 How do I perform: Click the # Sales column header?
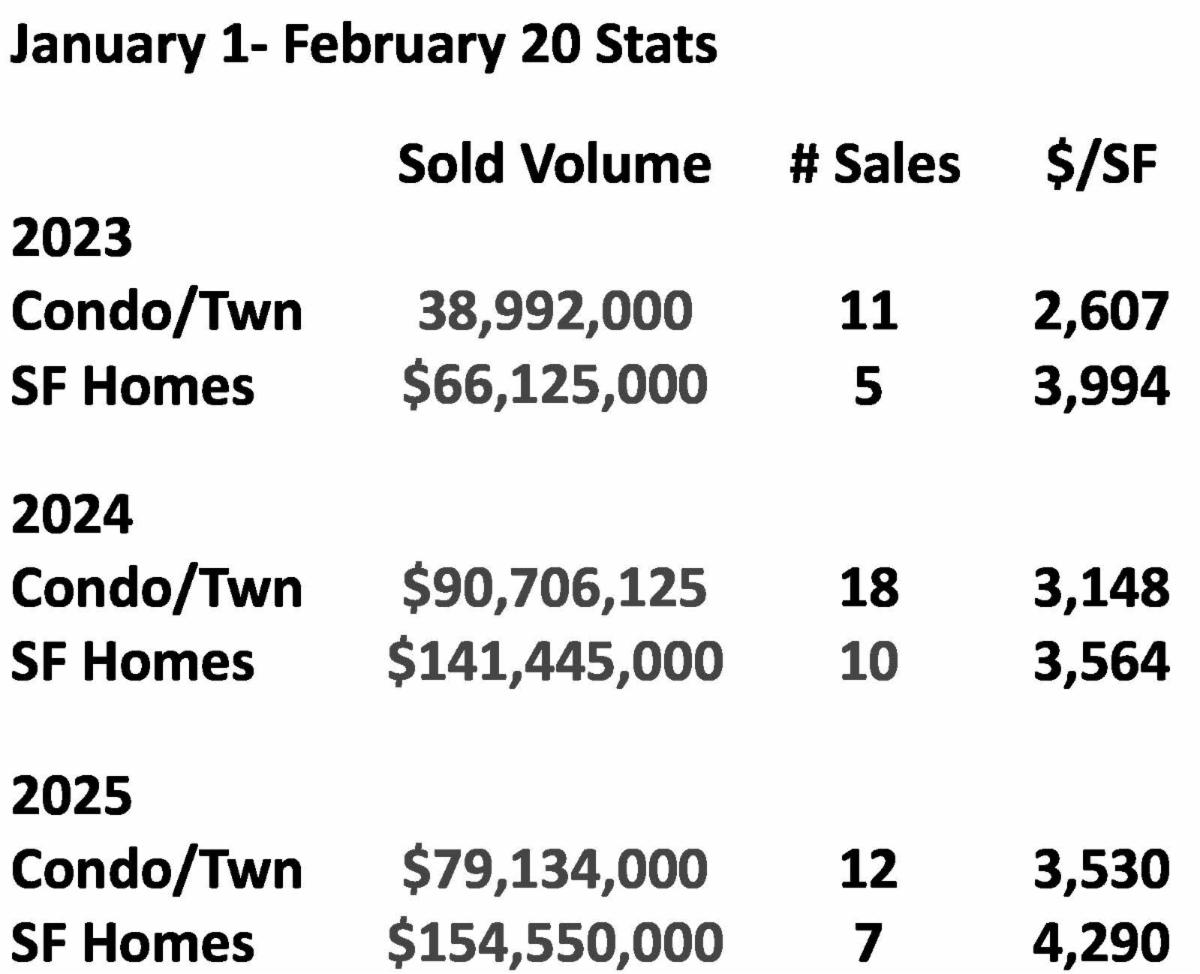[x=874, y=165]
